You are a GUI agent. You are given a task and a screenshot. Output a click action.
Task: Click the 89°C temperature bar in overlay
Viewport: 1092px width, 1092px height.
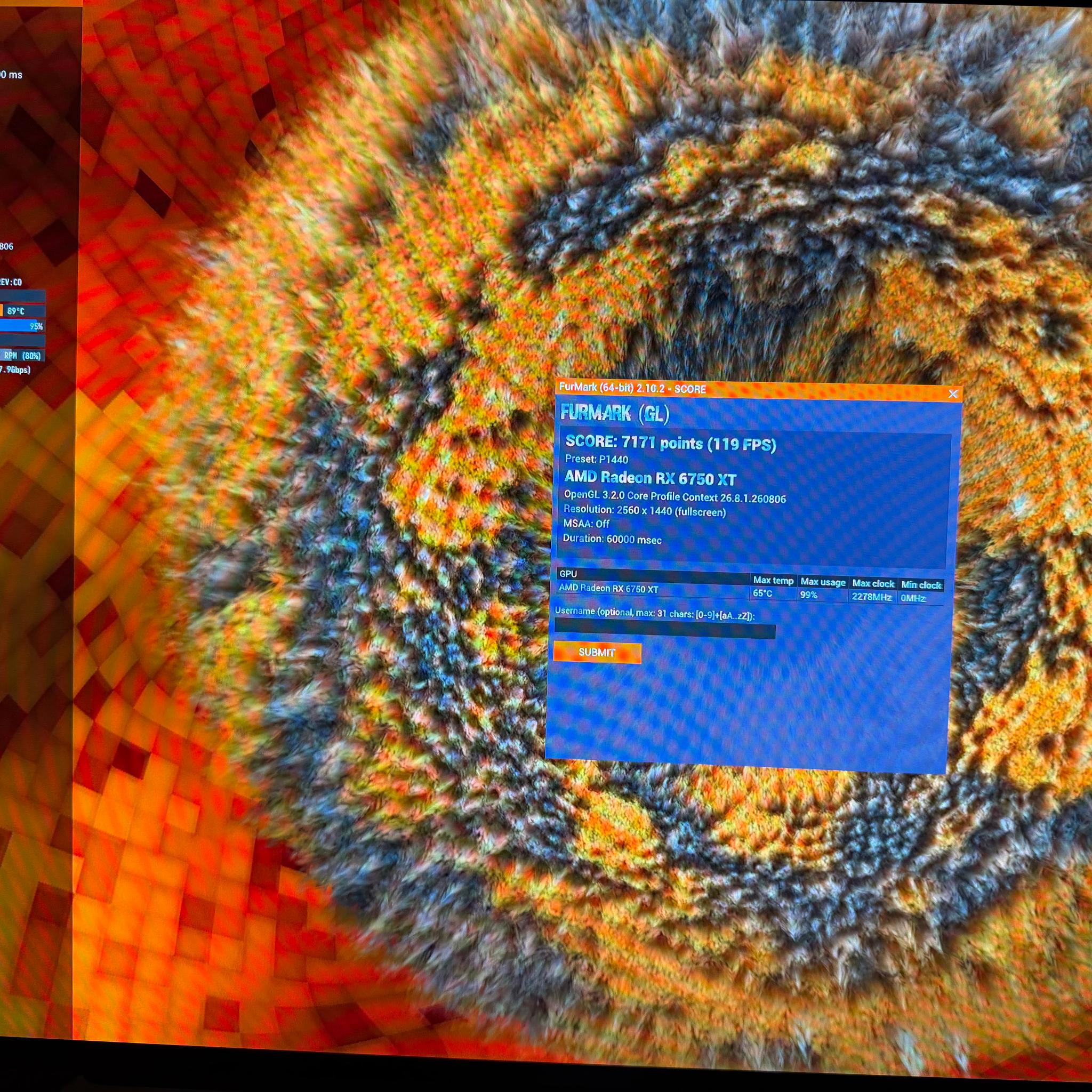tap(21, 310)
